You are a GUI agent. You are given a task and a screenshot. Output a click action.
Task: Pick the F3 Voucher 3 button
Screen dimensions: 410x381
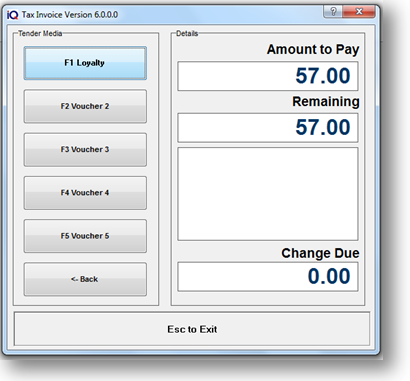coord(85,150)
